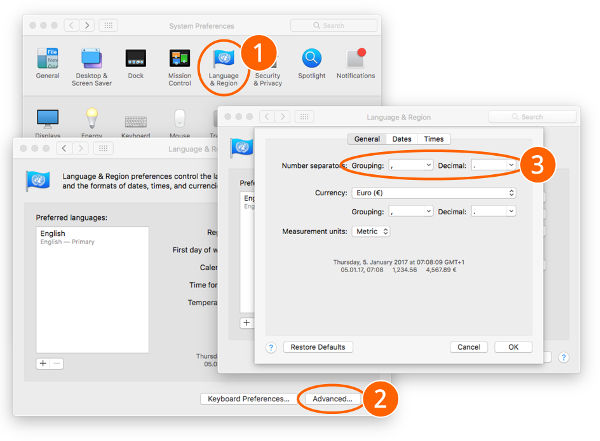
Task: Switch to the Times tab
Action: [x=434, y=139]
